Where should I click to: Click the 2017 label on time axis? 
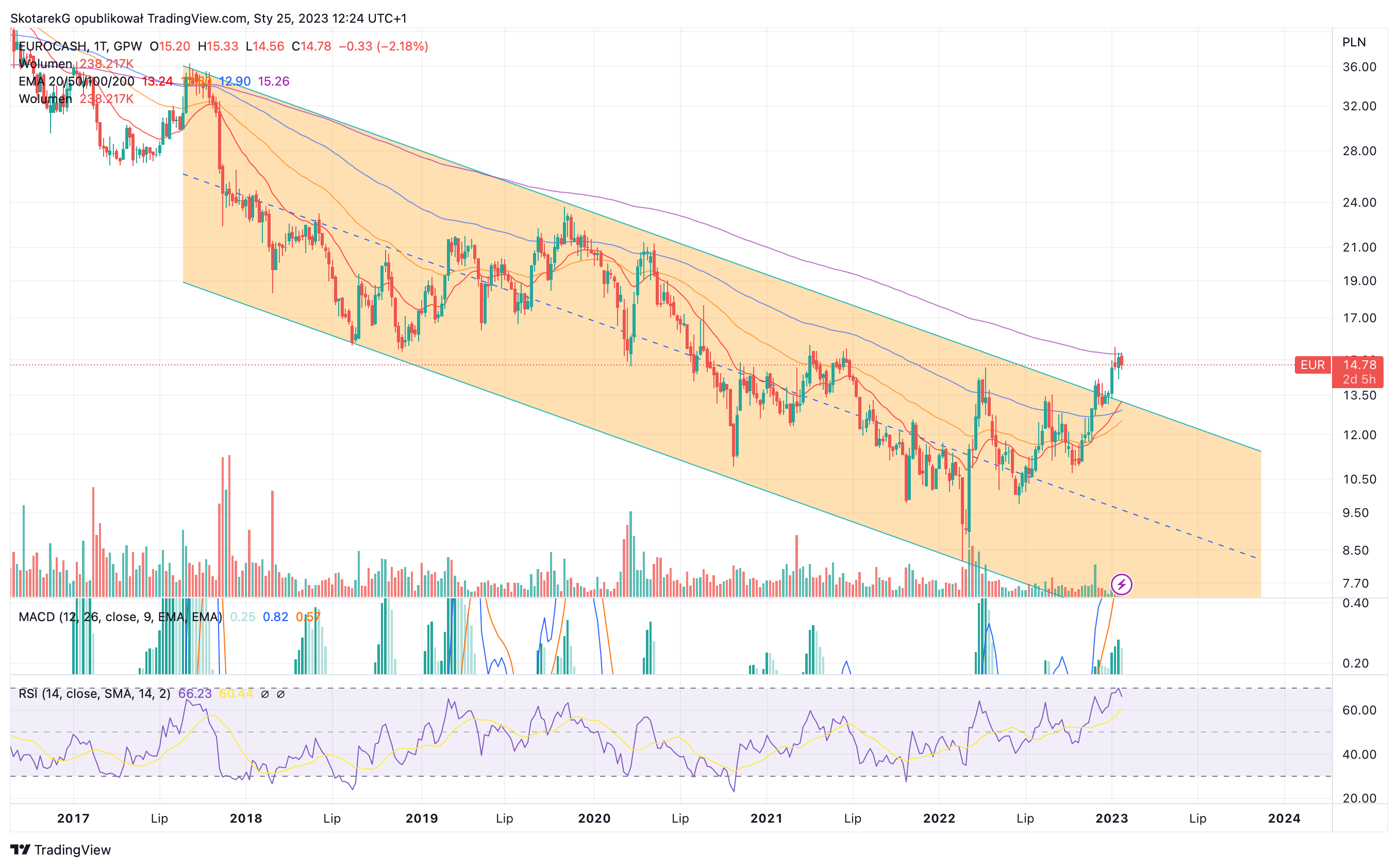[x=74, y=819]
